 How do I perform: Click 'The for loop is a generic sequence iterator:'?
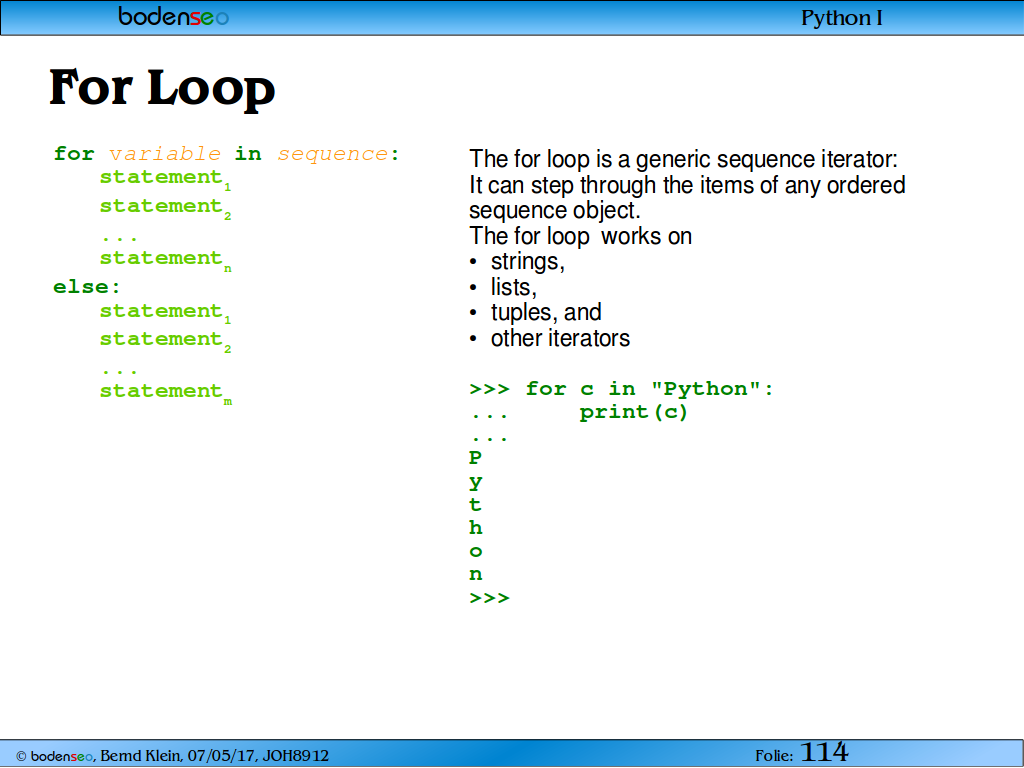684,159
